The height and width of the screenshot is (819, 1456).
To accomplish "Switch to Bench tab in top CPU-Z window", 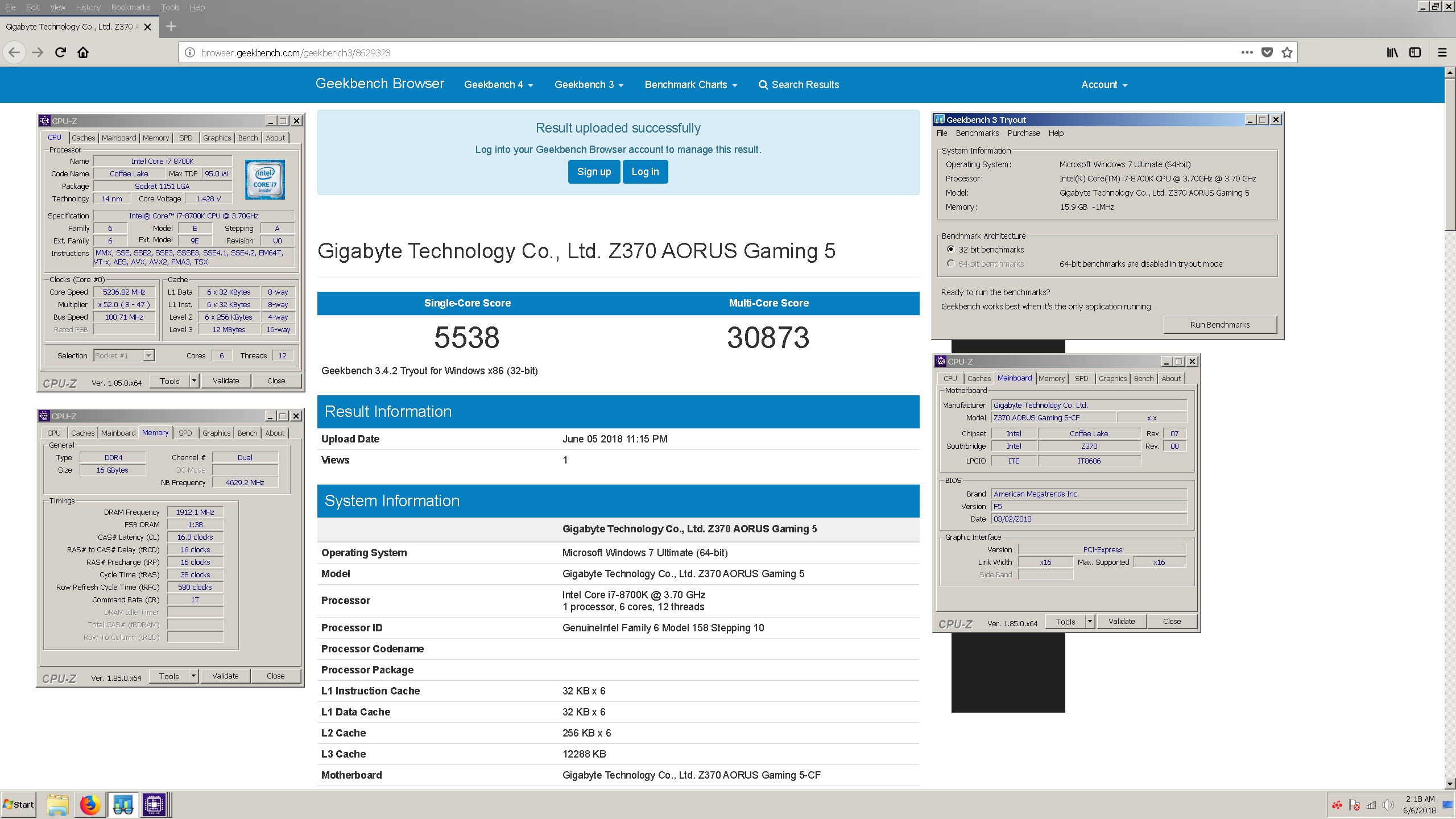I will pyautogui.click(x=247, y=138).
